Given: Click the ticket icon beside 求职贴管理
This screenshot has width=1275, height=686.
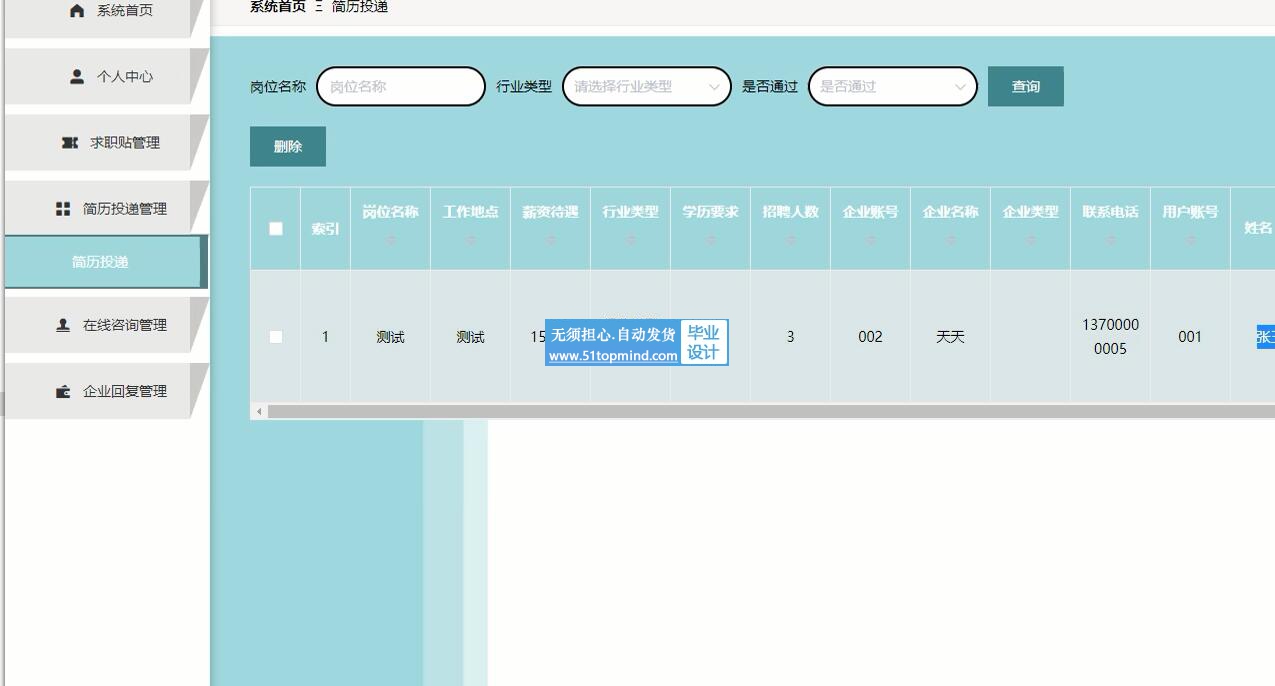Looking at the screenshot, I should click(x=70, y=143).
